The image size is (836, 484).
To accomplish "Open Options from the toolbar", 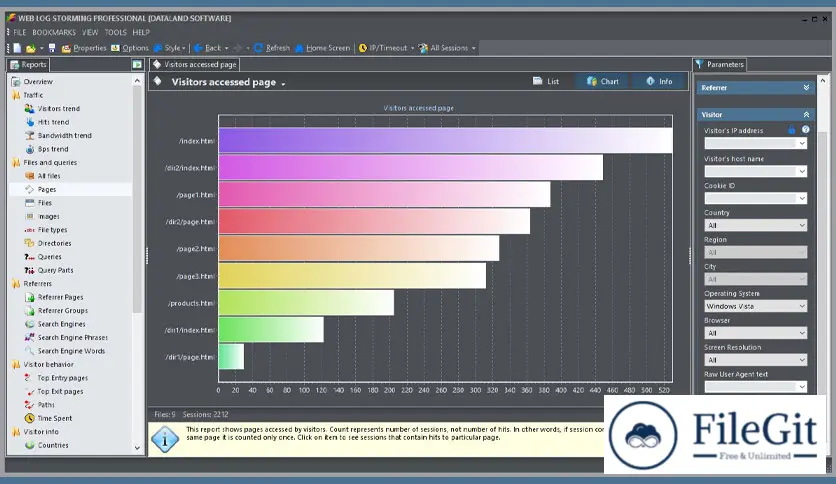I will (130, 48).
